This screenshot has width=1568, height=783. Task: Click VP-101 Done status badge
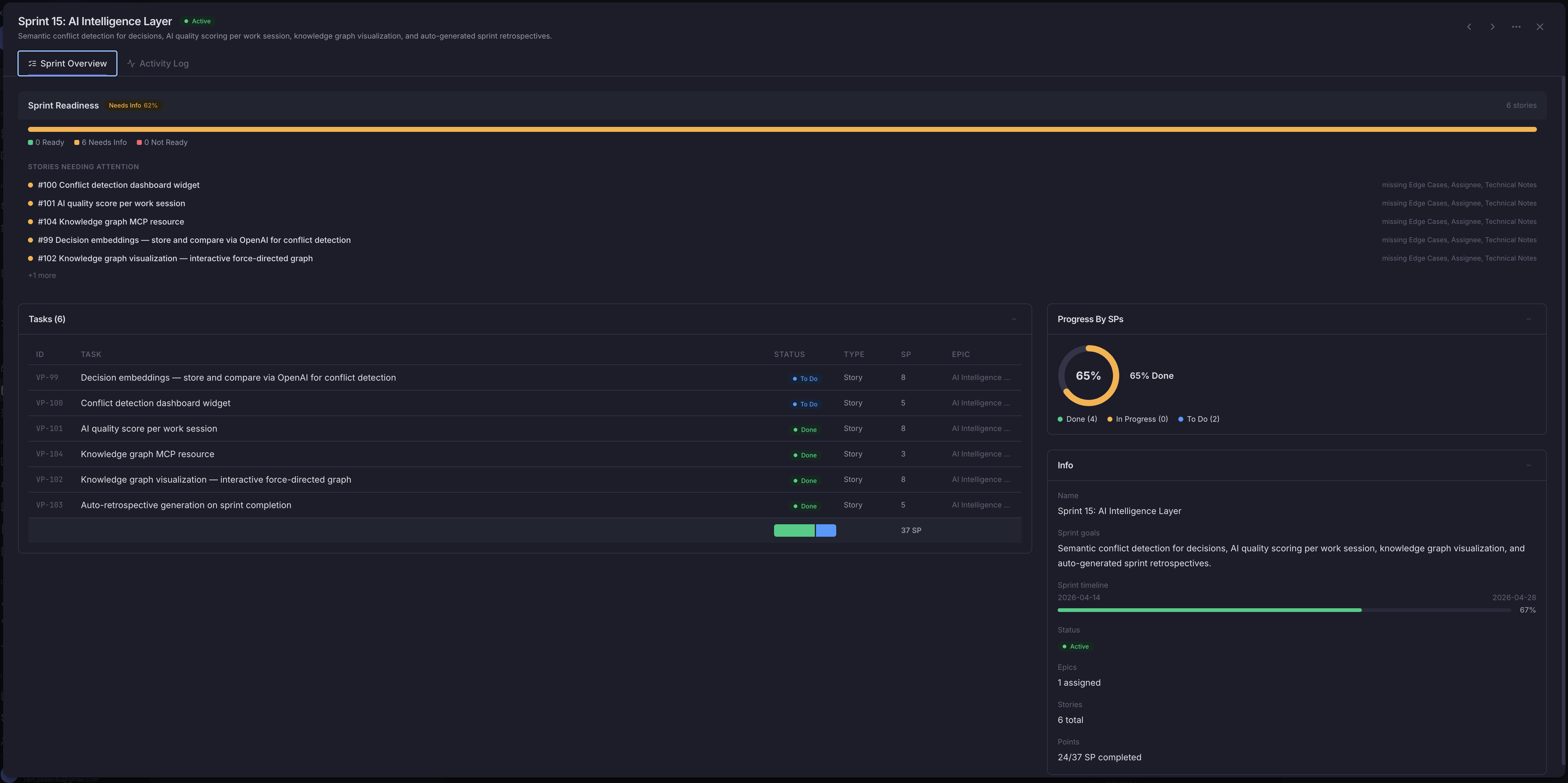(x=805, y=430)
